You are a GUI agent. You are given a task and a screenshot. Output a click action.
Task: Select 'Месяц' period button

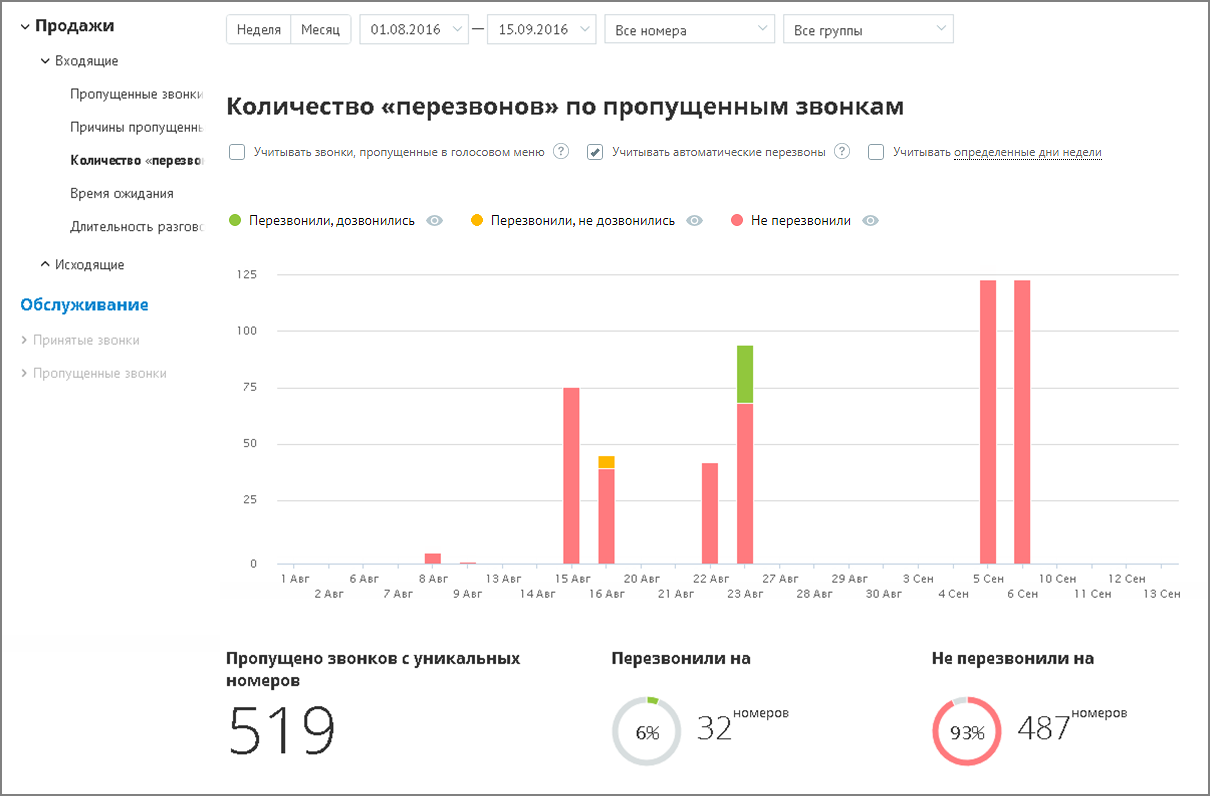tap(321, 29)
